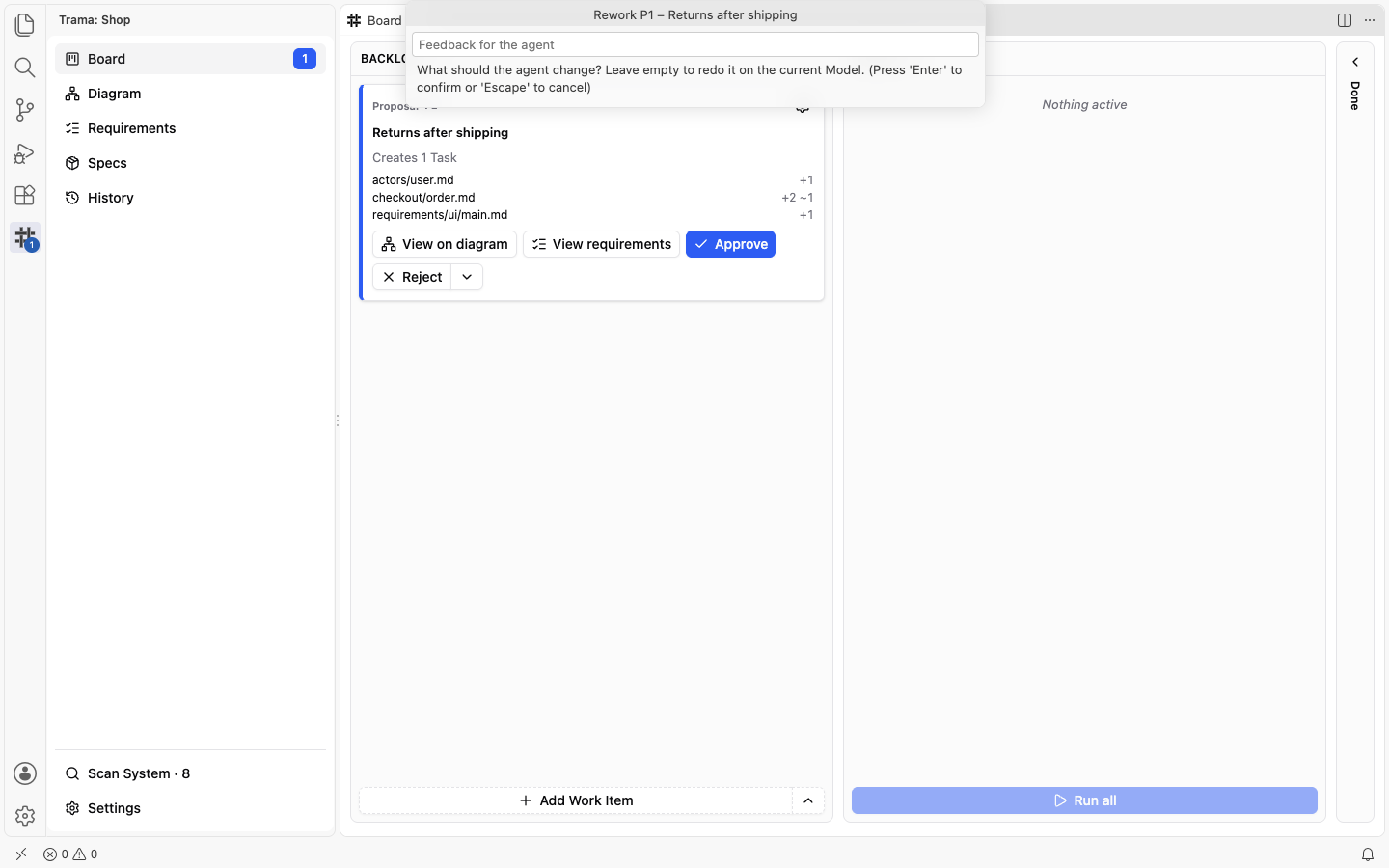Expand the collapsed Done column chevron
The width and height of the screenshot is (1389, 868).
point(1355,62)
